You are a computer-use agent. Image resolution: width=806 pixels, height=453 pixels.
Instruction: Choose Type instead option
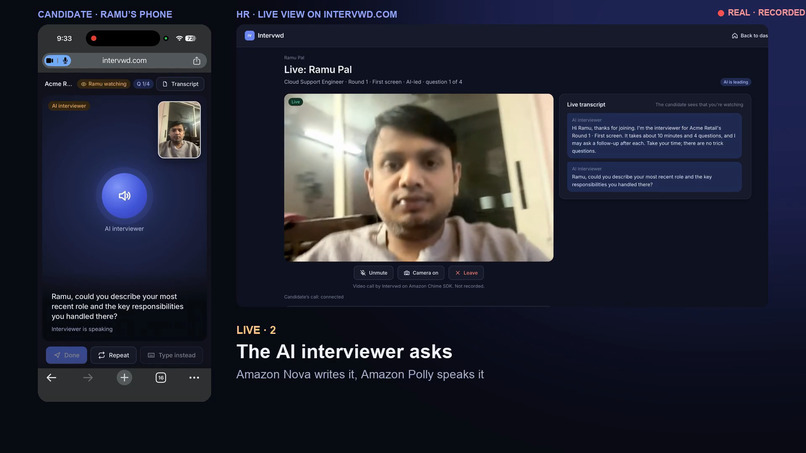point(172,355)
